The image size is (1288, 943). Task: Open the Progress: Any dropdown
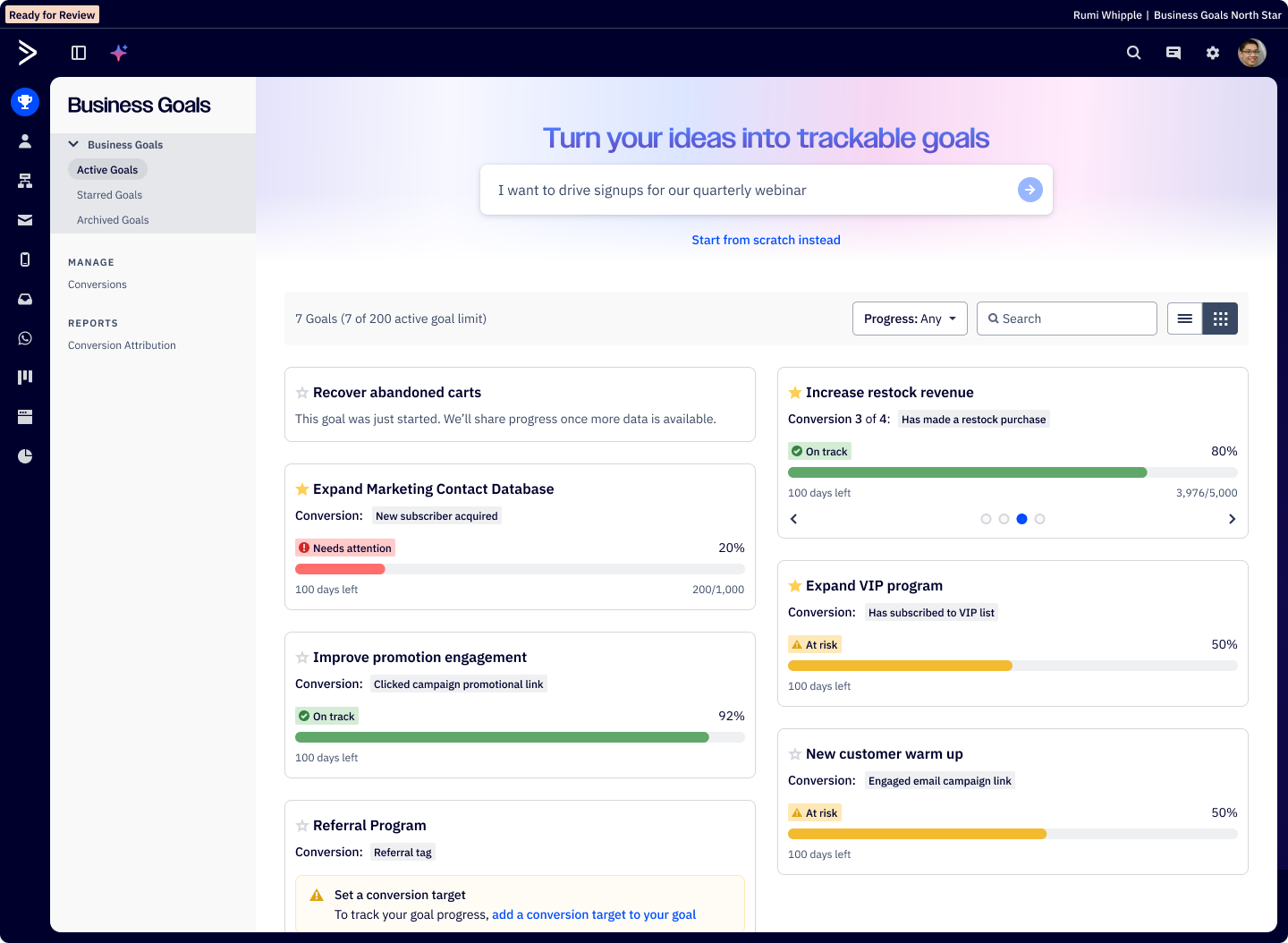pos(910,319)
